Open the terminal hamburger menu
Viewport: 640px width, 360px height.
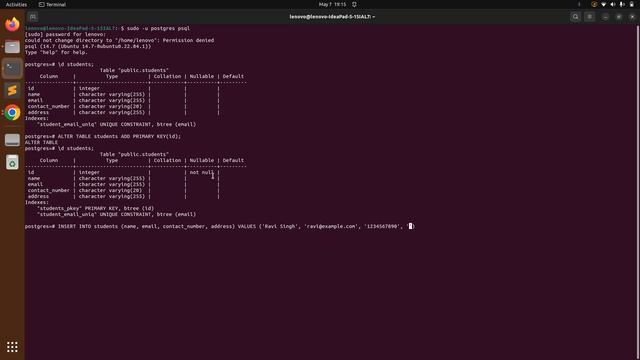click(589, 17)
